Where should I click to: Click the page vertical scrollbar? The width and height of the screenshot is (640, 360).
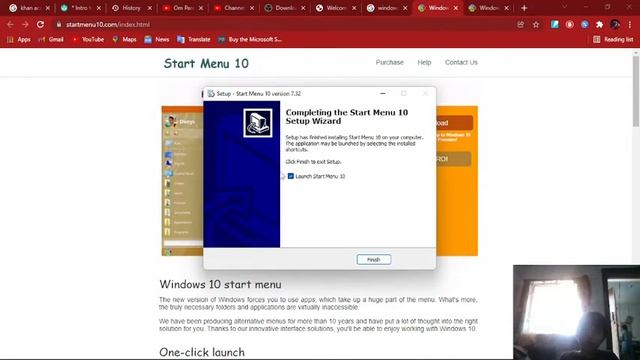coord(636,91)
